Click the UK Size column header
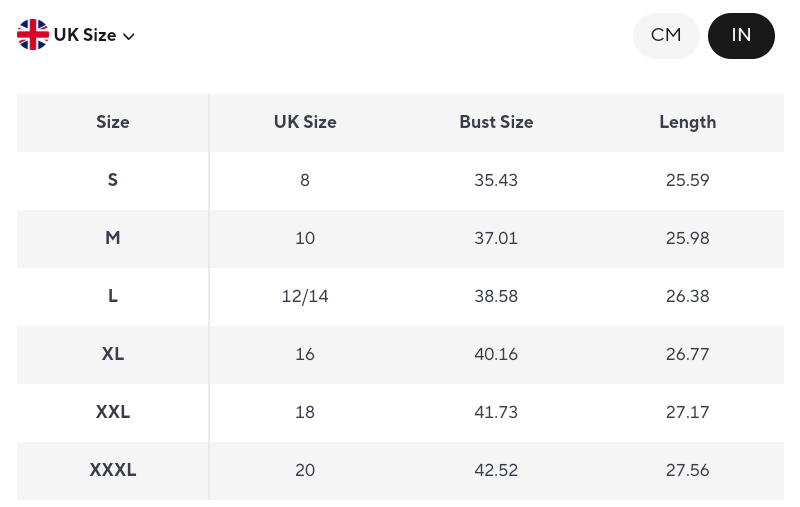Image resolution: width=800 pixels, height=507 pixels. click(305, 123)
